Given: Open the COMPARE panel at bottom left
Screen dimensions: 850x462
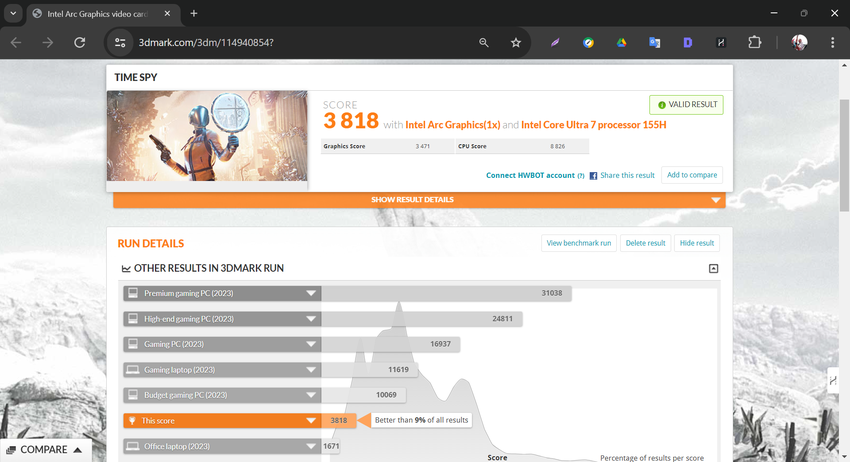Looking at the screenshot, I should (45, 450).
